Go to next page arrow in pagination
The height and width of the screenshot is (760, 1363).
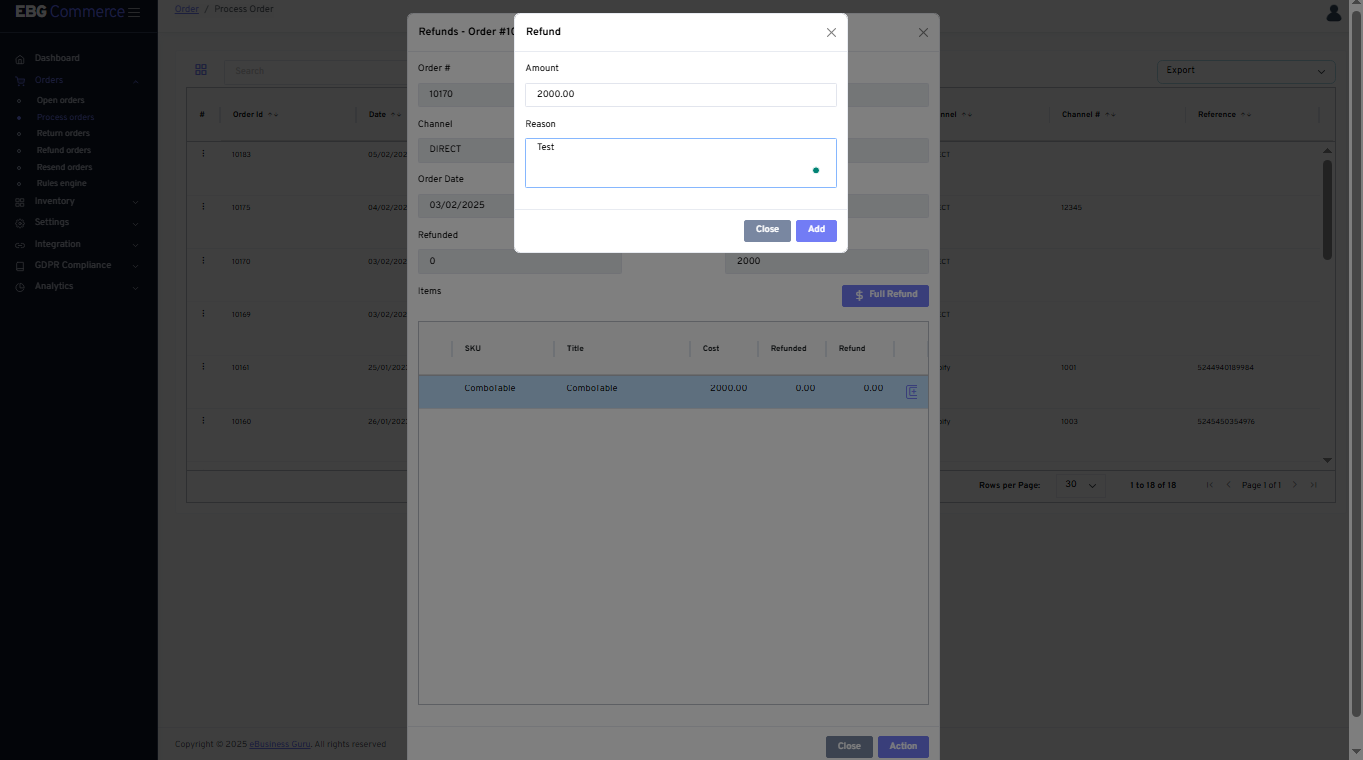(1294, 485)
